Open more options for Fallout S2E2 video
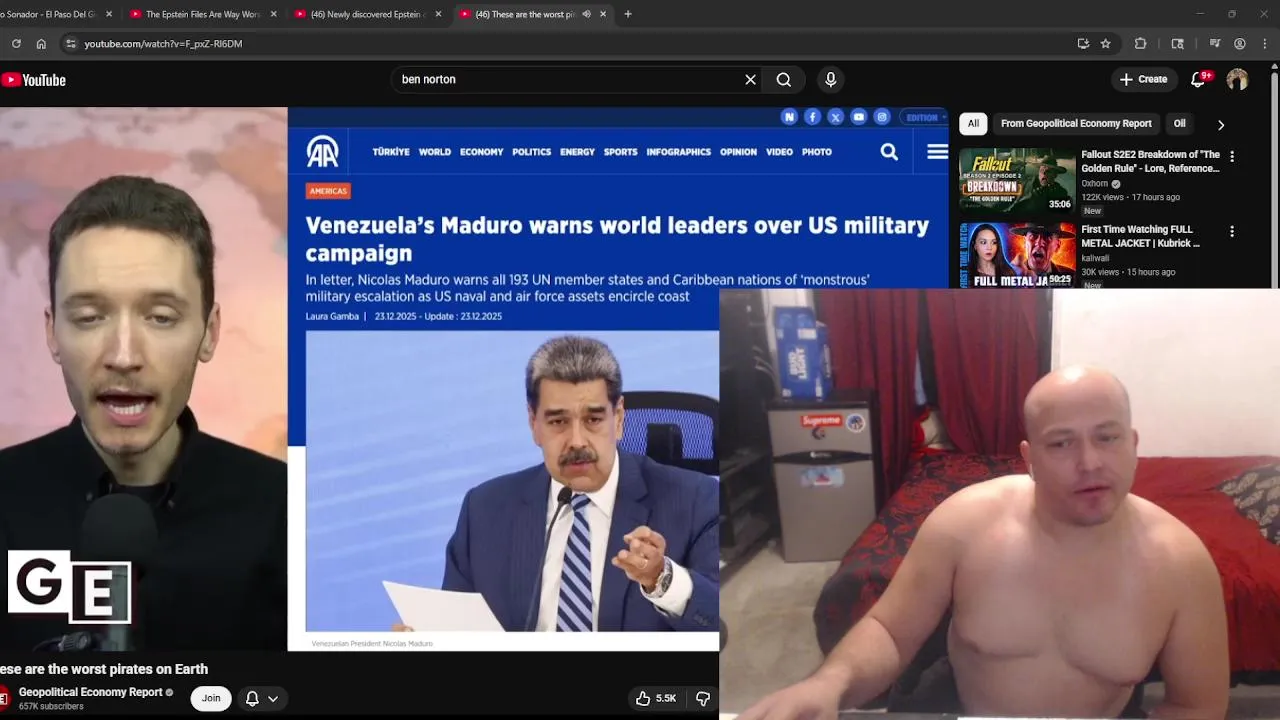 pyautogui.click(x=1232, y=156)
